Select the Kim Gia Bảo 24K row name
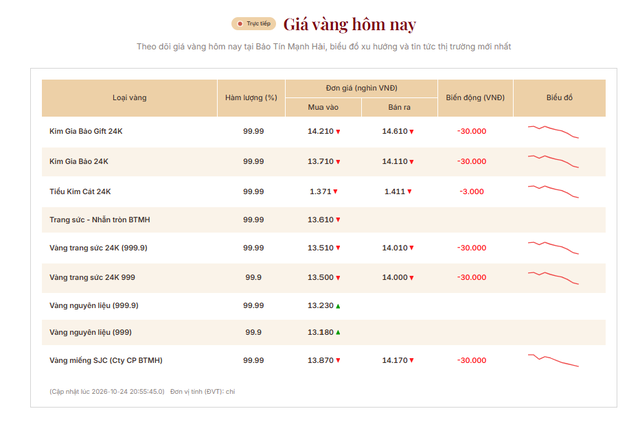Screen dimensions: 640x435 click(79, 162)
